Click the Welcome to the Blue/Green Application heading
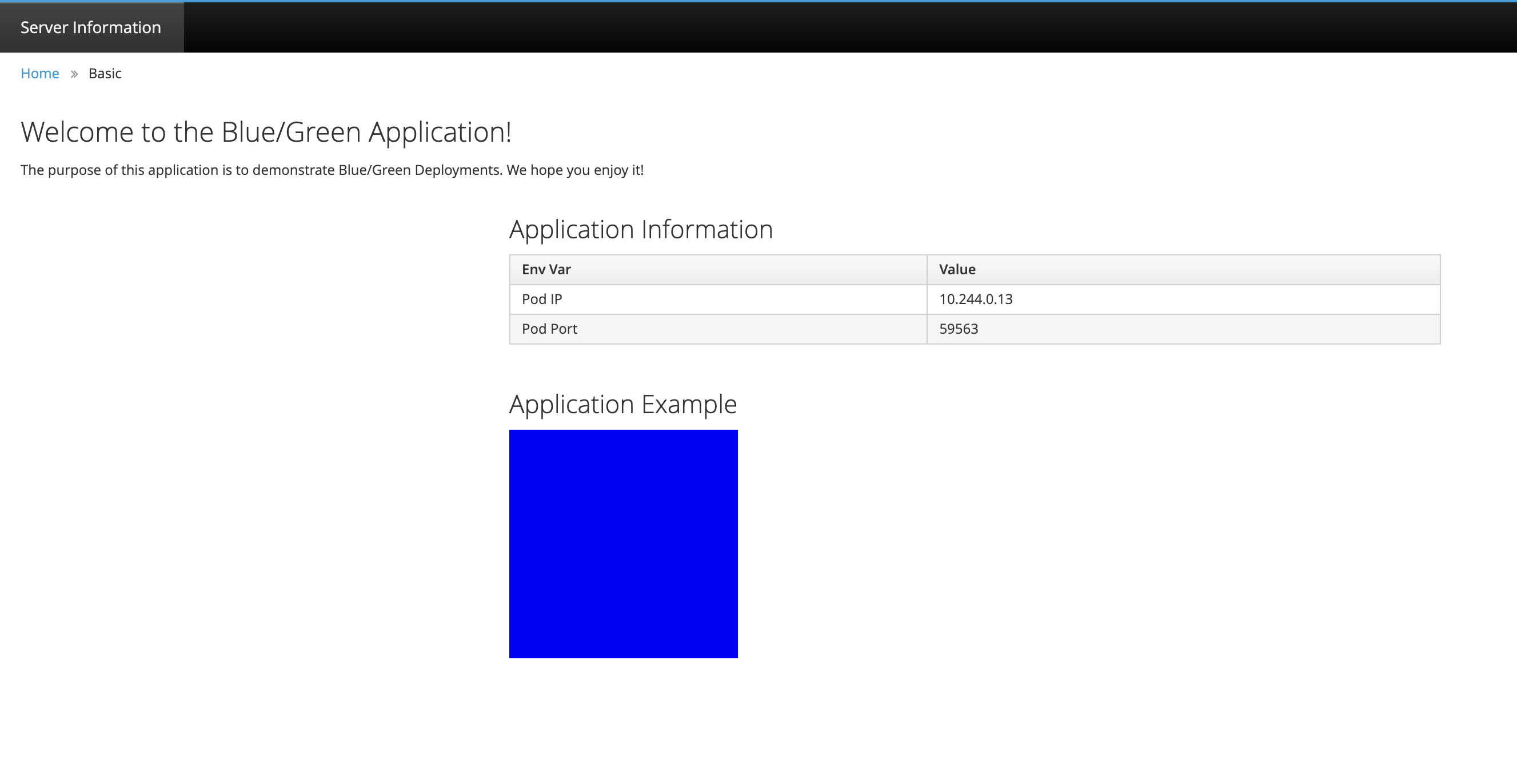The width and height of the screenshot is (1517, 784). coord(266,132)
